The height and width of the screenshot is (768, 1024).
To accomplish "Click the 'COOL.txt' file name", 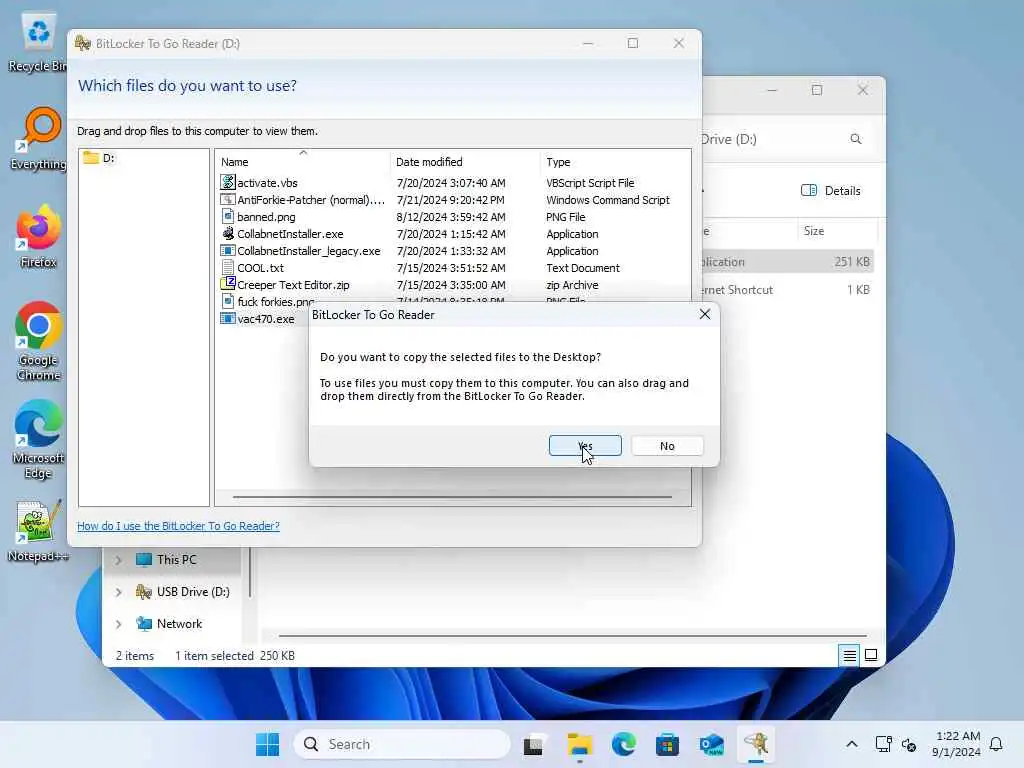I will (x=260, y=268).
